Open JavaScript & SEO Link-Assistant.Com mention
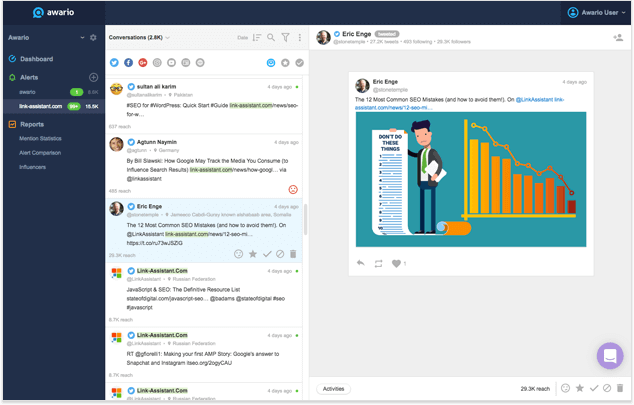The width and height of the screenshot is (634, 405). (204, 295)
